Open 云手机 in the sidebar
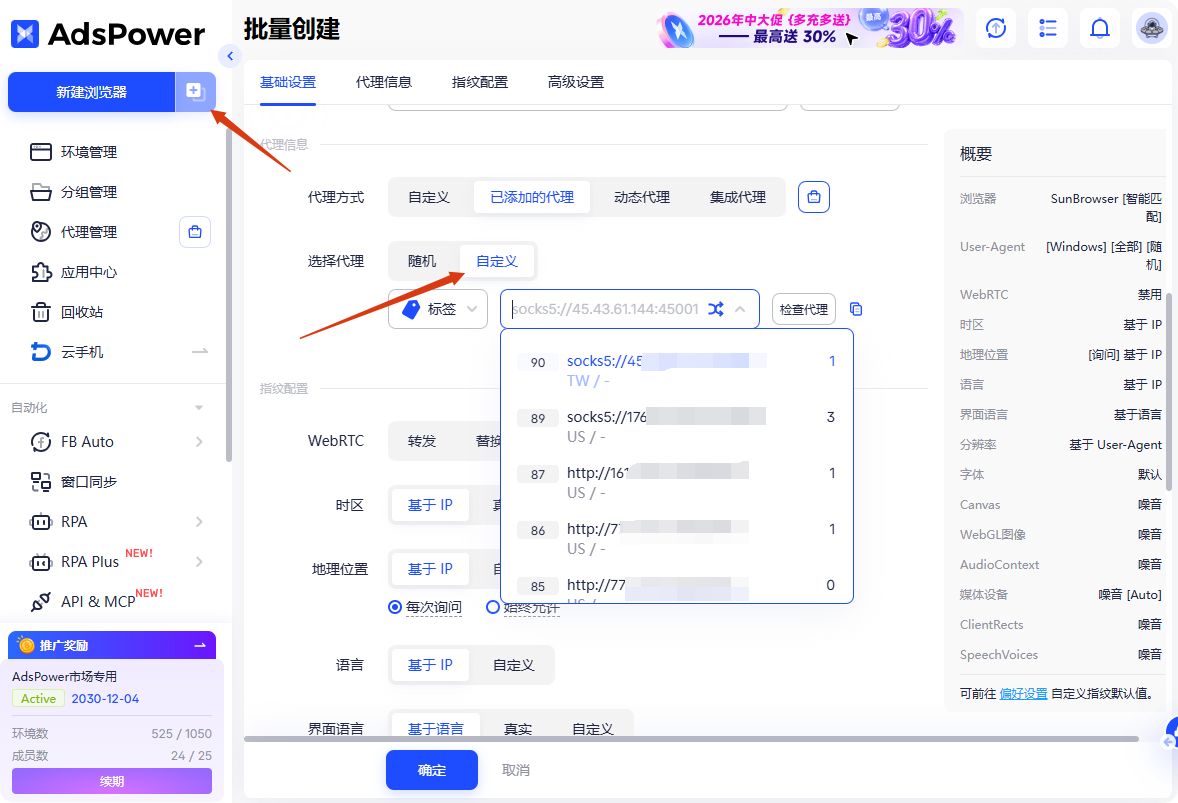 pyautogui.click(x=82, y=352)
